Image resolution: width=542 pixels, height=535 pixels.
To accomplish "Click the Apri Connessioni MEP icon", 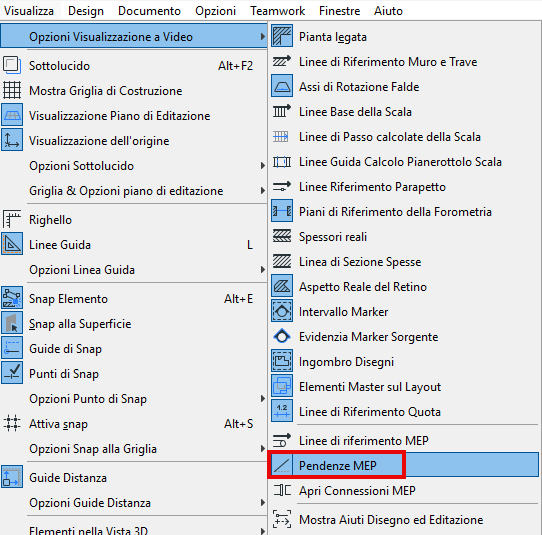I will click(x=282, y=490).
